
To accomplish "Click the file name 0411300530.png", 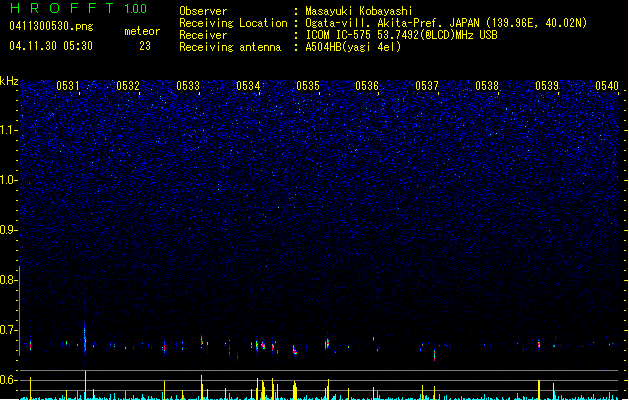I will click(x=51, y=26).
